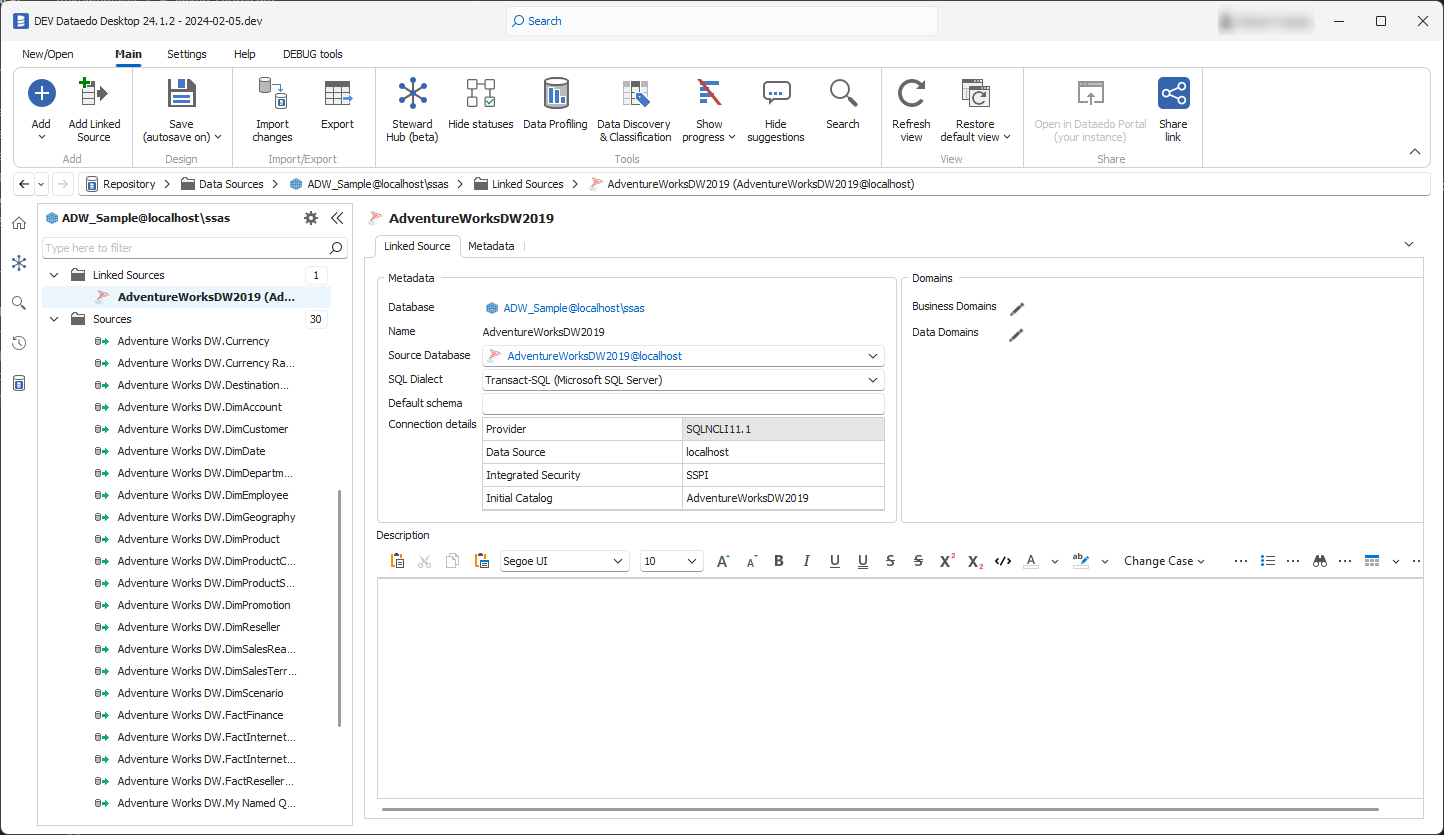Click Repository in the breadcrumb
This screenshot has height=835, width=1444.
pos(129,184)
